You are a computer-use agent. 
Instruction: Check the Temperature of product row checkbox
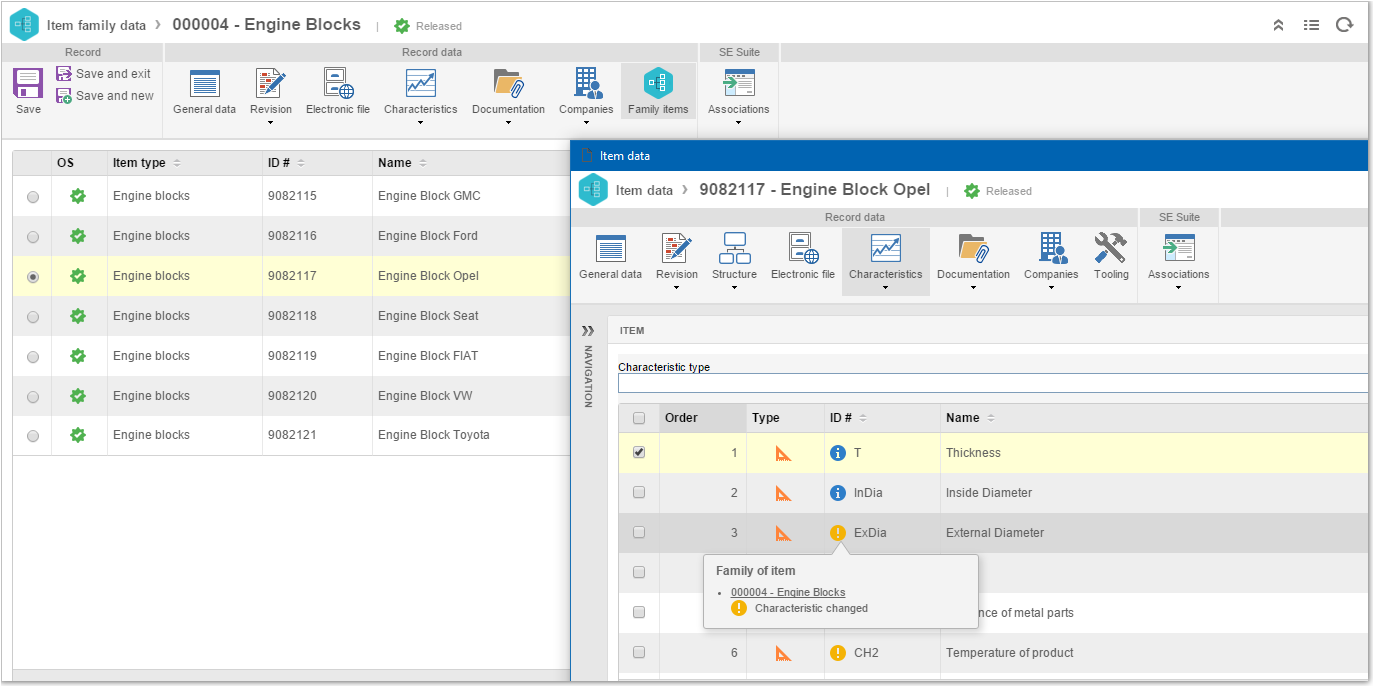[639, 652]
